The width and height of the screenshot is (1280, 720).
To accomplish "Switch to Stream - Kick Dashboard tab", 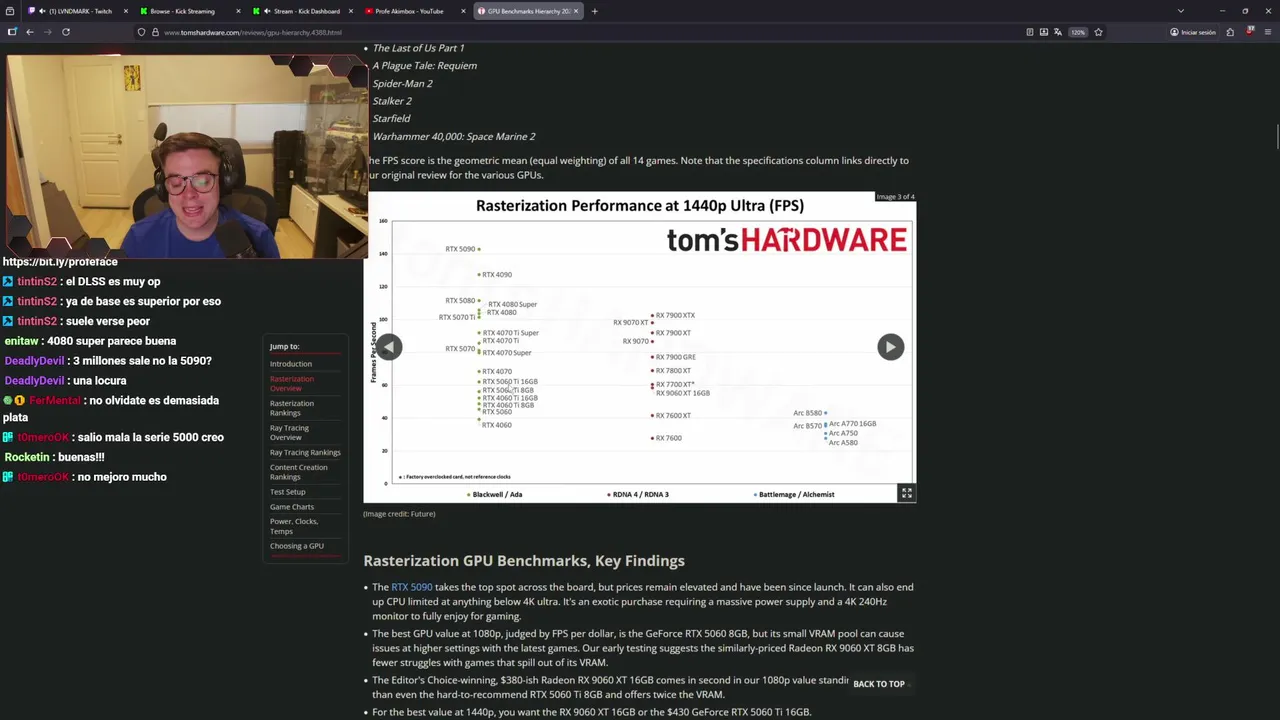I will click(x=303, y=11).
